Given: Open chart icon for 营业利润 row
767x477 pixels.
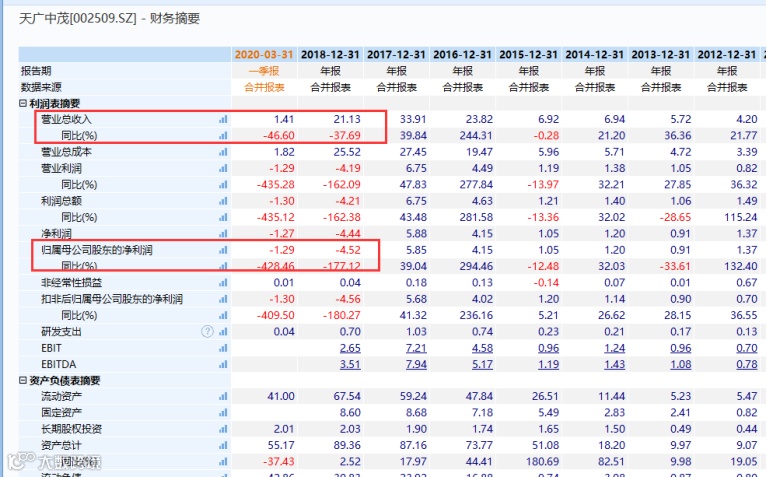Looking at the screenshot, I should (x=223, y=168).
